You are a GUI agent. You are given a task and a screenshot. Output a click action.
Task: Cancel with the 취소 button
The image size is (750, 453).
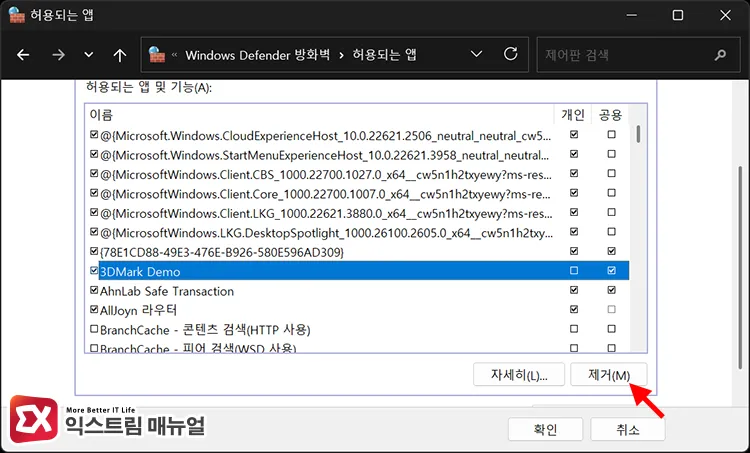(x=628, y=429)
